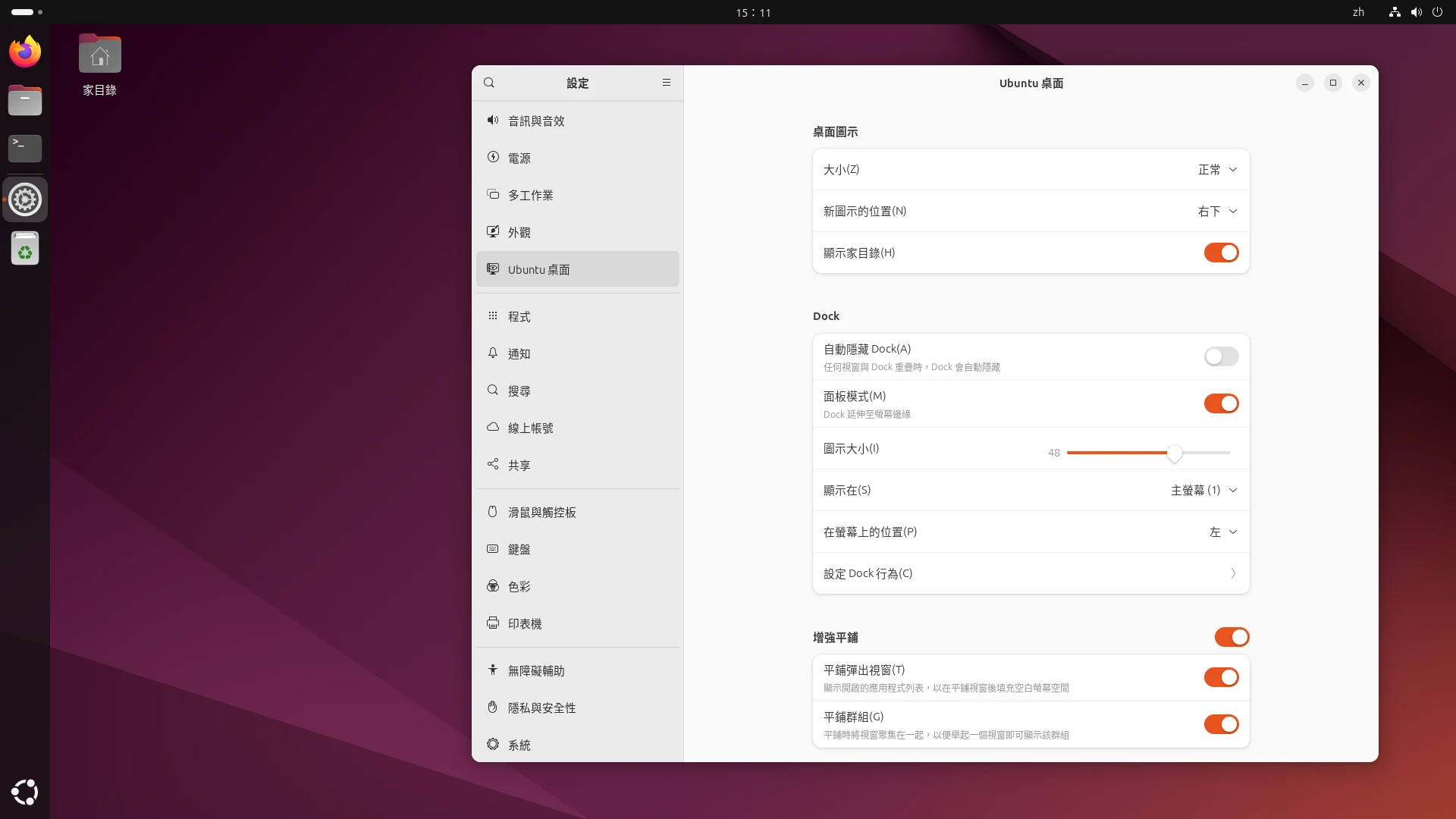Image resolution: width=1456 pixels, height=819 pixels.
Task: Open the 大小 dropdown set to 正常
Action: pyautogui.click(x=1216, y=169)
